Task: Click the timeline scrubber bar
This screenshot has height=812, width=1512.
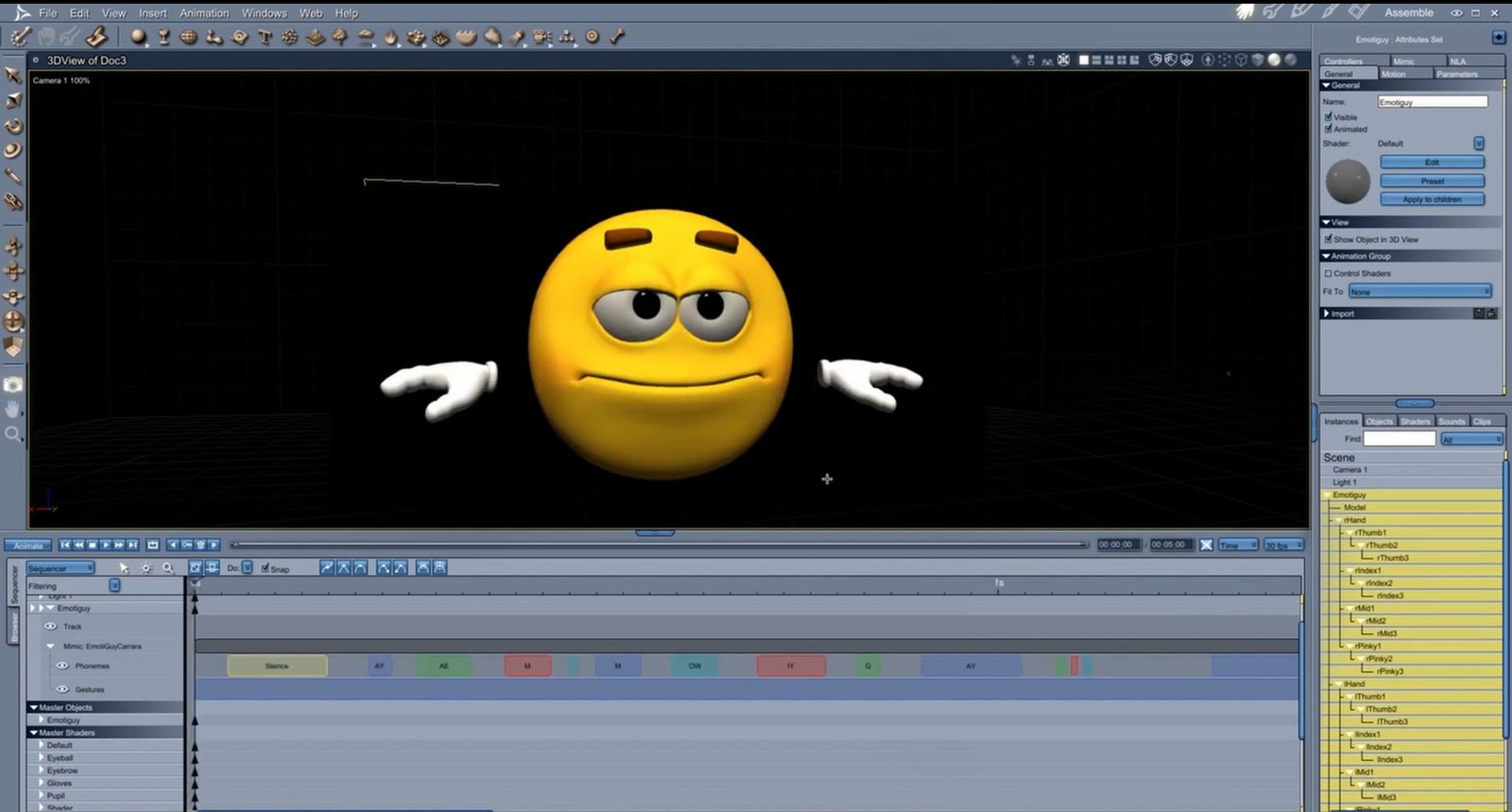Action: 660,544
